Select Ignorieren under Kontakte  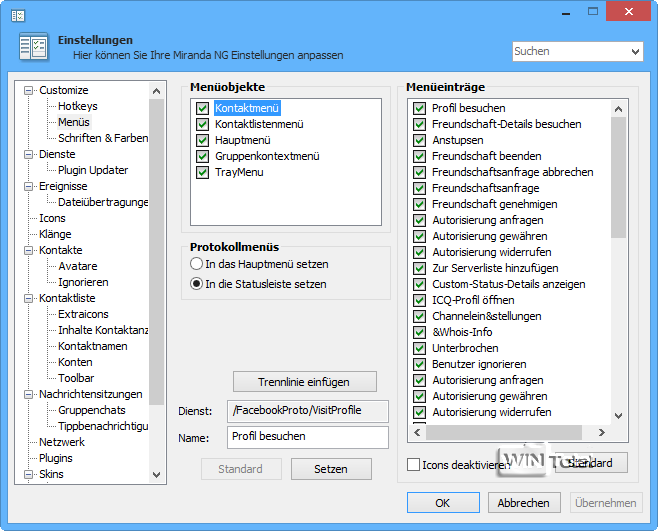point(83,282)
